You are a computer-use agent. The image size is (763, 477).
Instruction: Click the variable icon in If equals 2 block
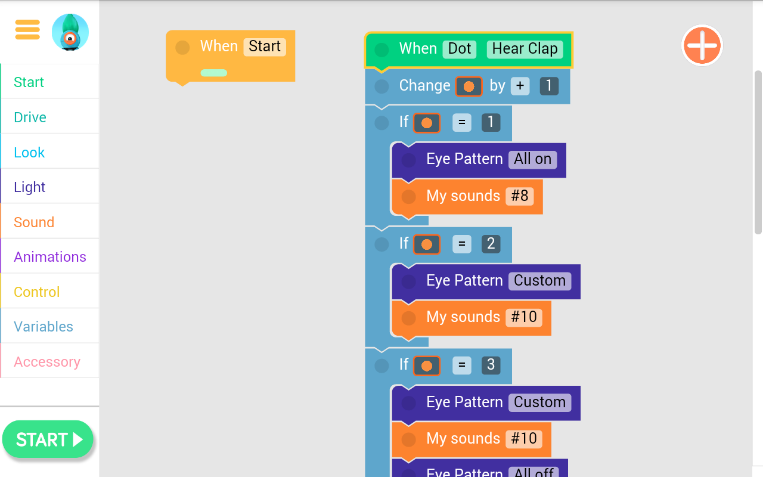click(x=427, y=244)
